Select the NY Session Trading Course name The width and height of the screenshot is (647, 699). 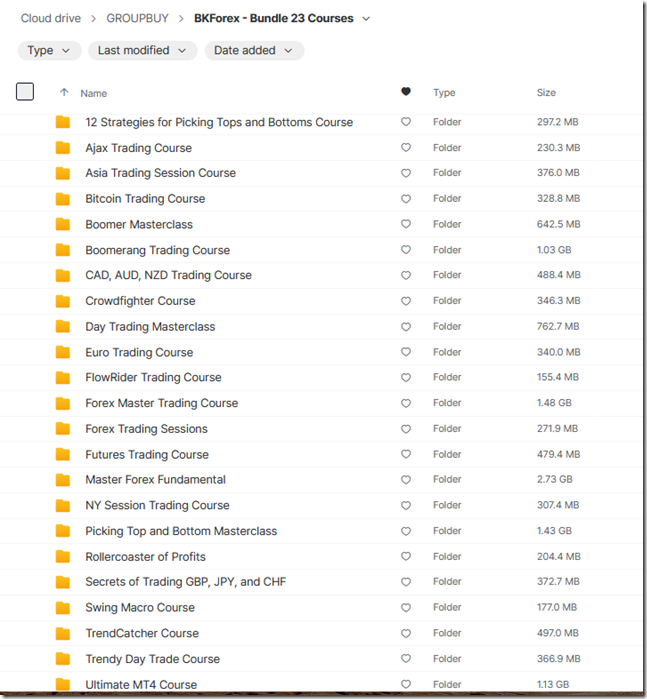[157, 506]
